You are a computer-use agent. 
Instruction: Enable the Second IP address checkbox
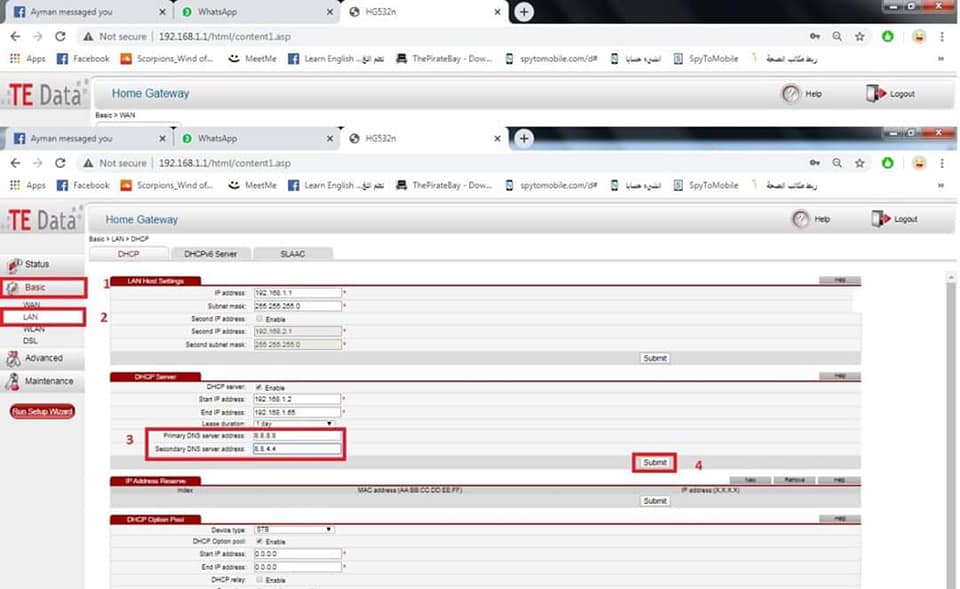point(260,318)
